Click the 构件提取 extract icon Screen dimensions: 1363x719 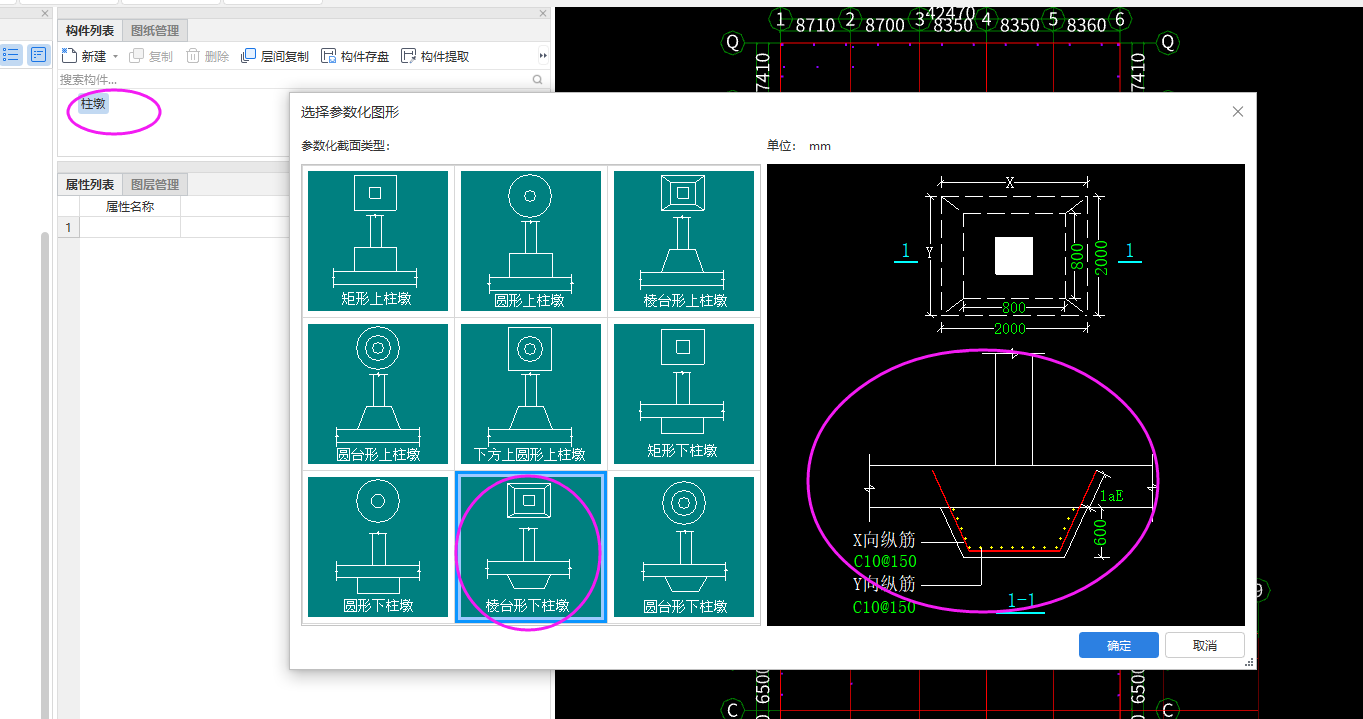tap(408, 56)
